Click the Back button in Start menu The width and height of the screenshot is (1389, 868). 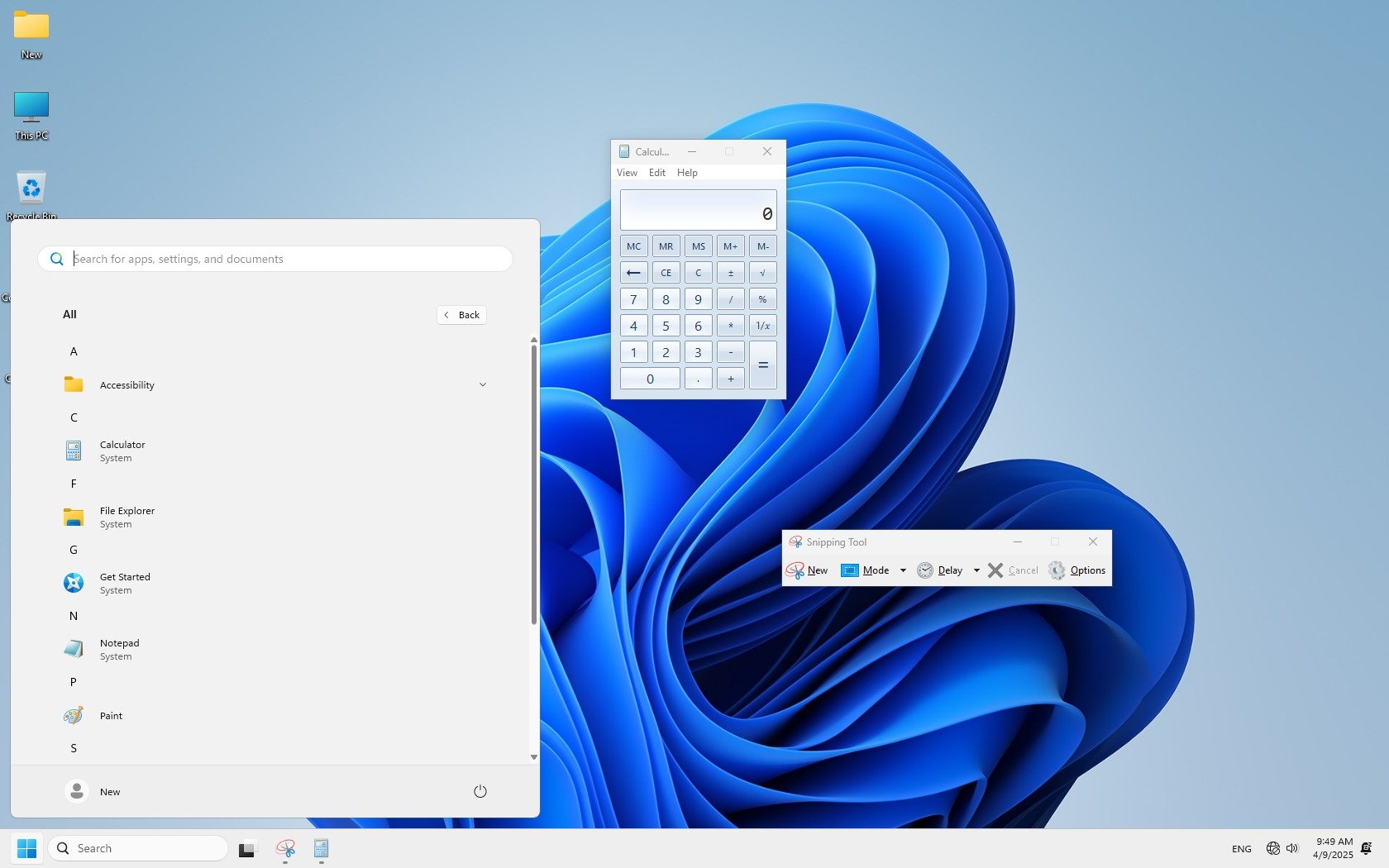tap(461, 315)
